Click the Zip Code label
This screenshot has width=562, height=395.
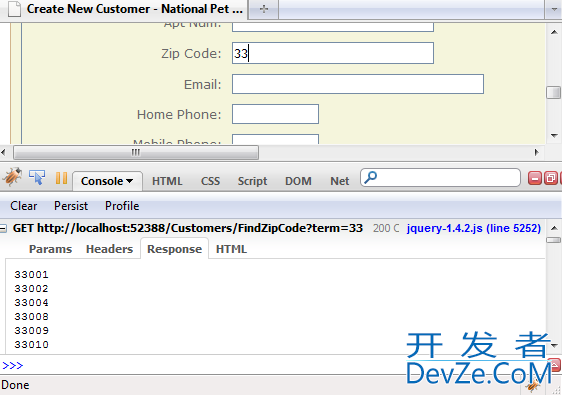coord(191,53)
